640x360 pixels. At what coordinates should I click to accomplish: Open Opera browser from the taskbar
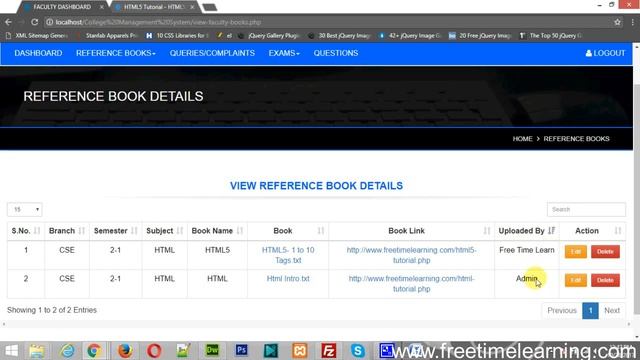click(154, 351)
